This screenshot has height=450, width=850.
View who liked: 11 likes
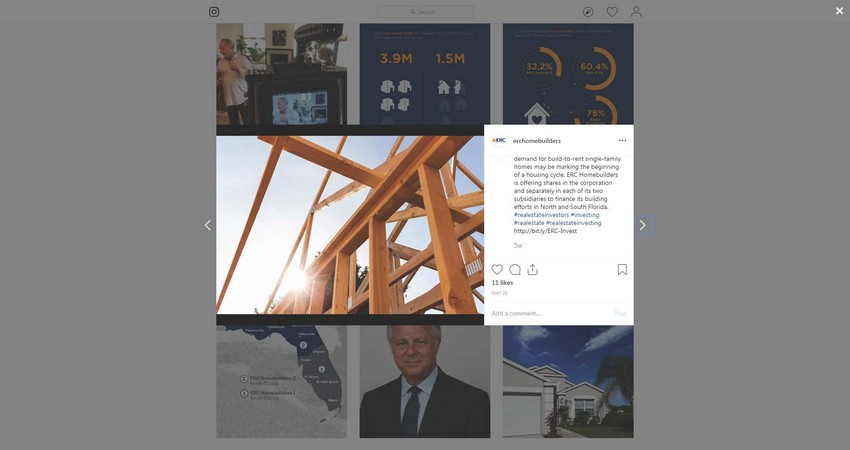tap(502, 282)
